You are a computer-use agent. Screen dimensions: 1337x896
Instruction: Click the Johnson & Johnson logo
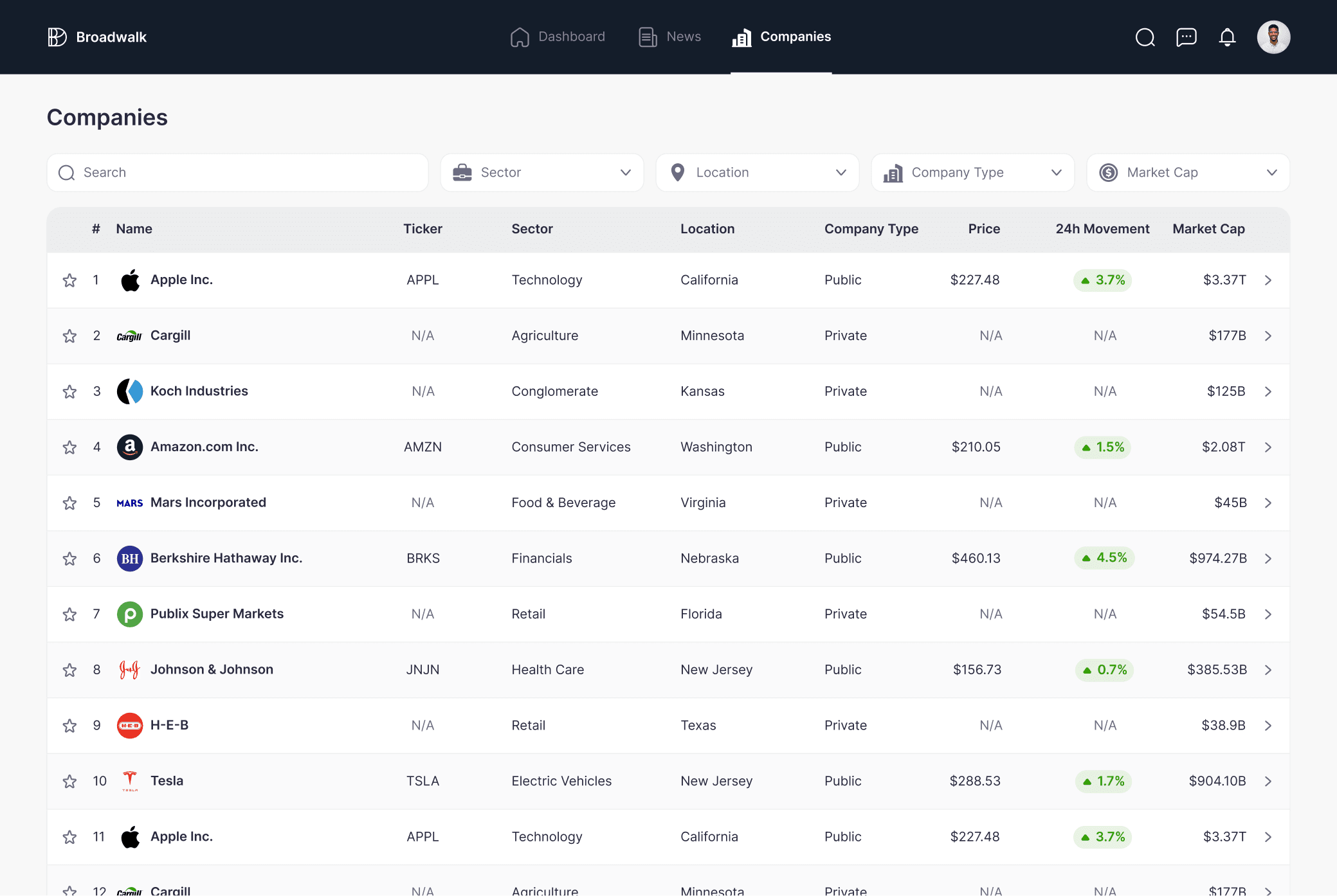(130, 670)
